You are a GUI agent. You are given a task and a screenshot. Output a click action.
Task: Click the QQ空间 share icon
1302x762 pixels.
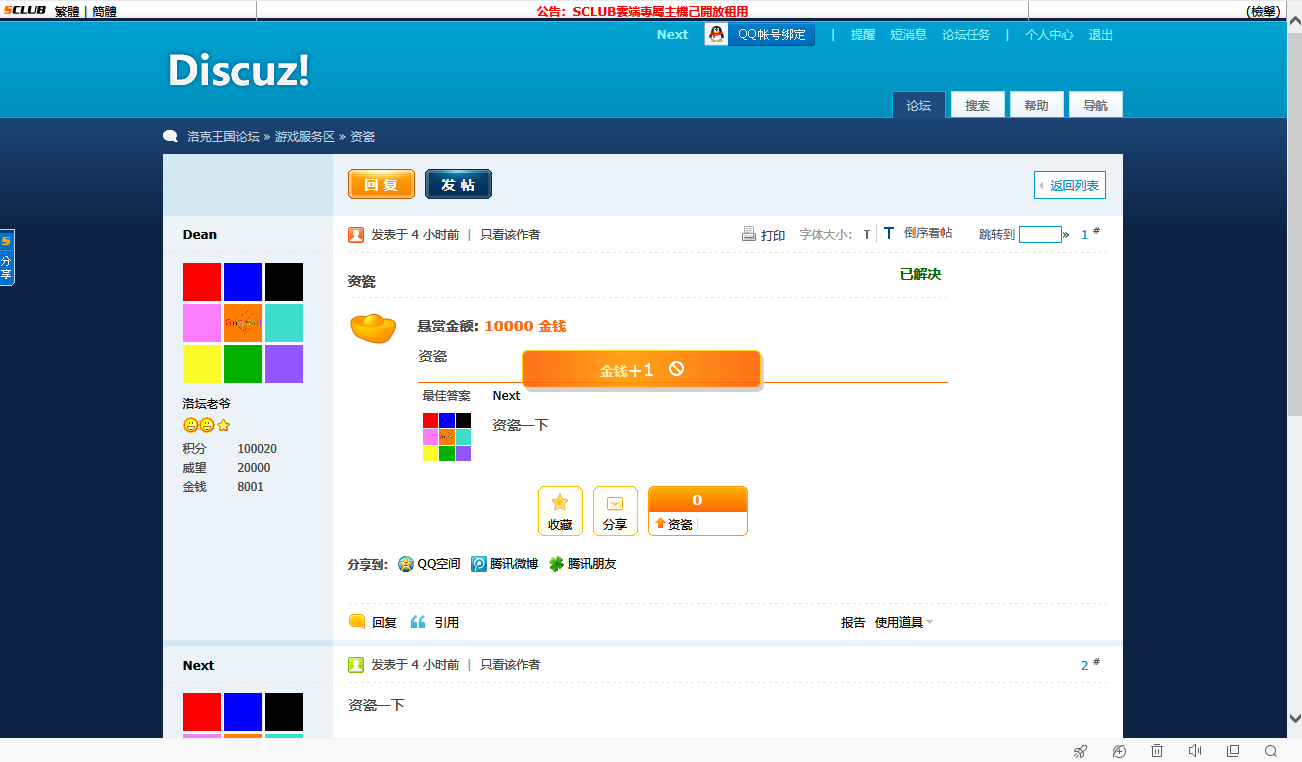[406, 564]
